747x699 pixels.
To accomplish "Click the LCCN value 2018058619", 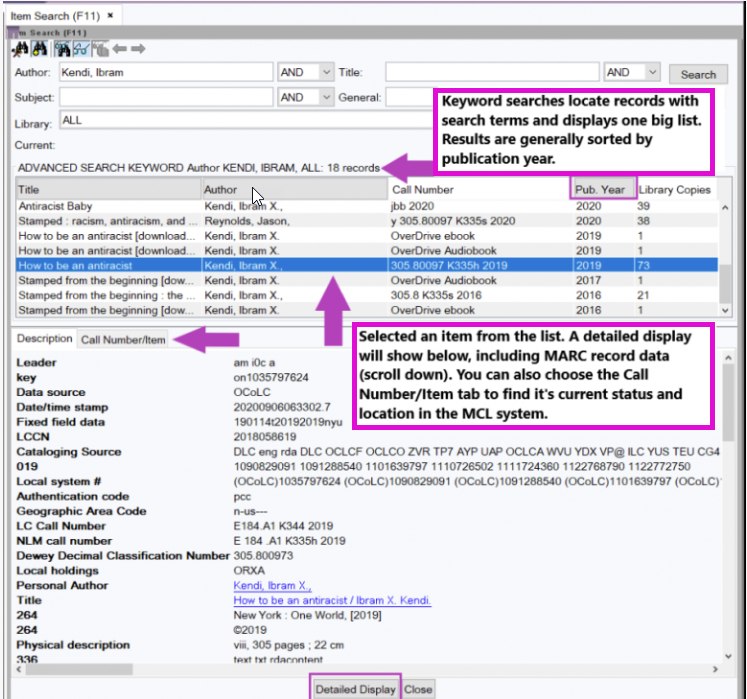I will click(265, 437).
